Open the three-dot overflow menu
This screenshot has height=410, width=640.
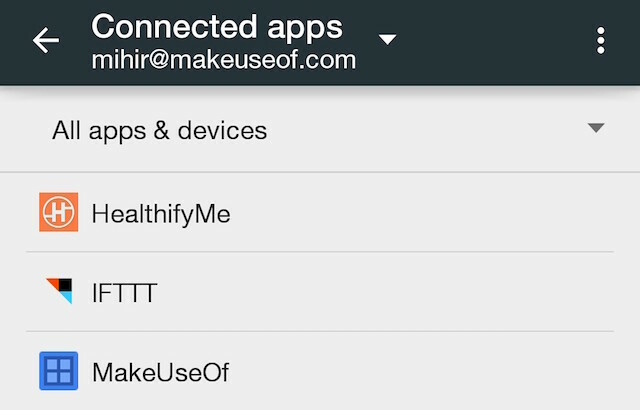[x=600, y=40]
